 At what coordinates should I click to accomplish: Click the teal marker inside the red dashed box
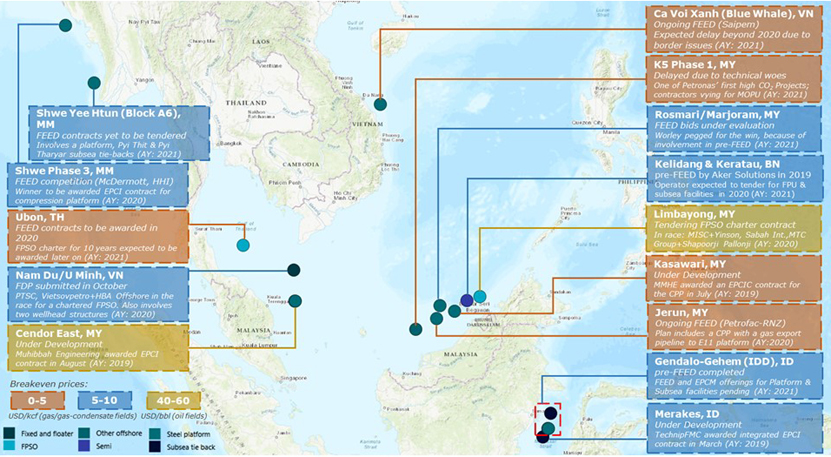[549, 427]
